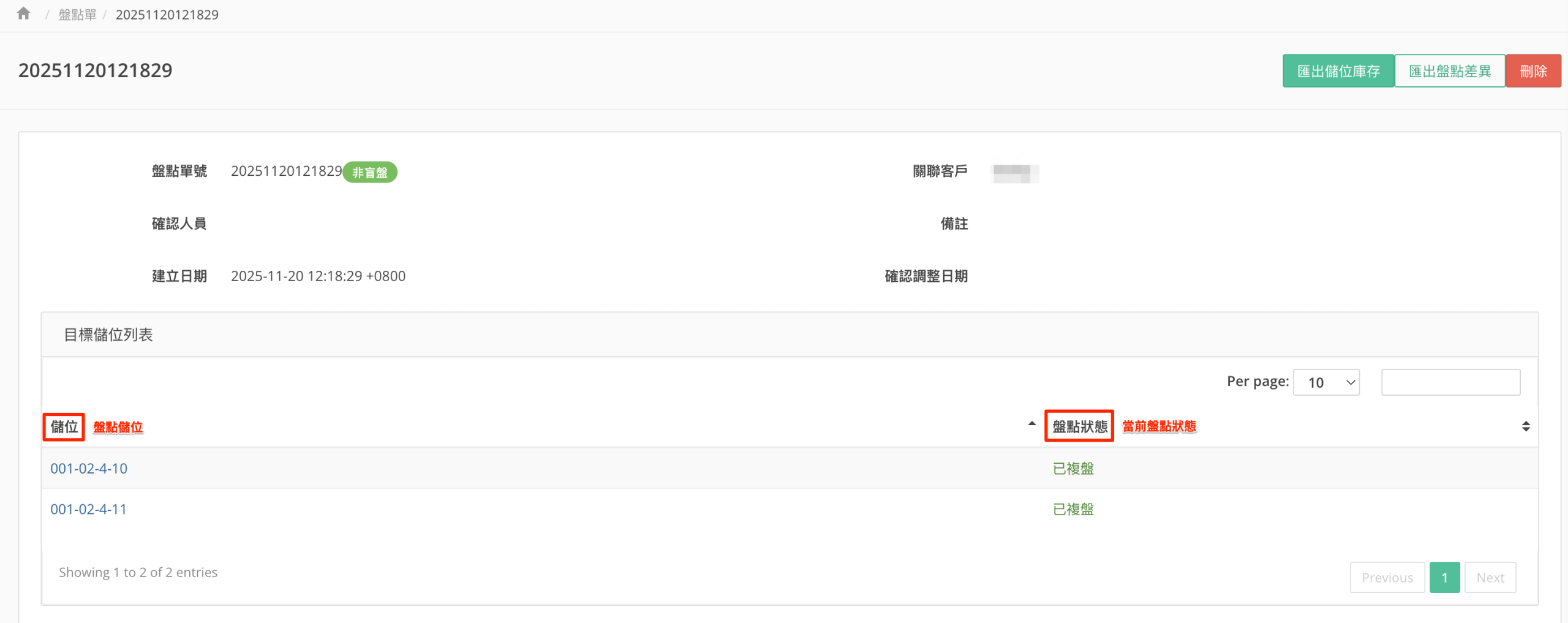Image resolution: width=1568 pixels, height=623 pixels.
Task: Open storage location 001-02-4-10
Action: click(x=89, y=469)
